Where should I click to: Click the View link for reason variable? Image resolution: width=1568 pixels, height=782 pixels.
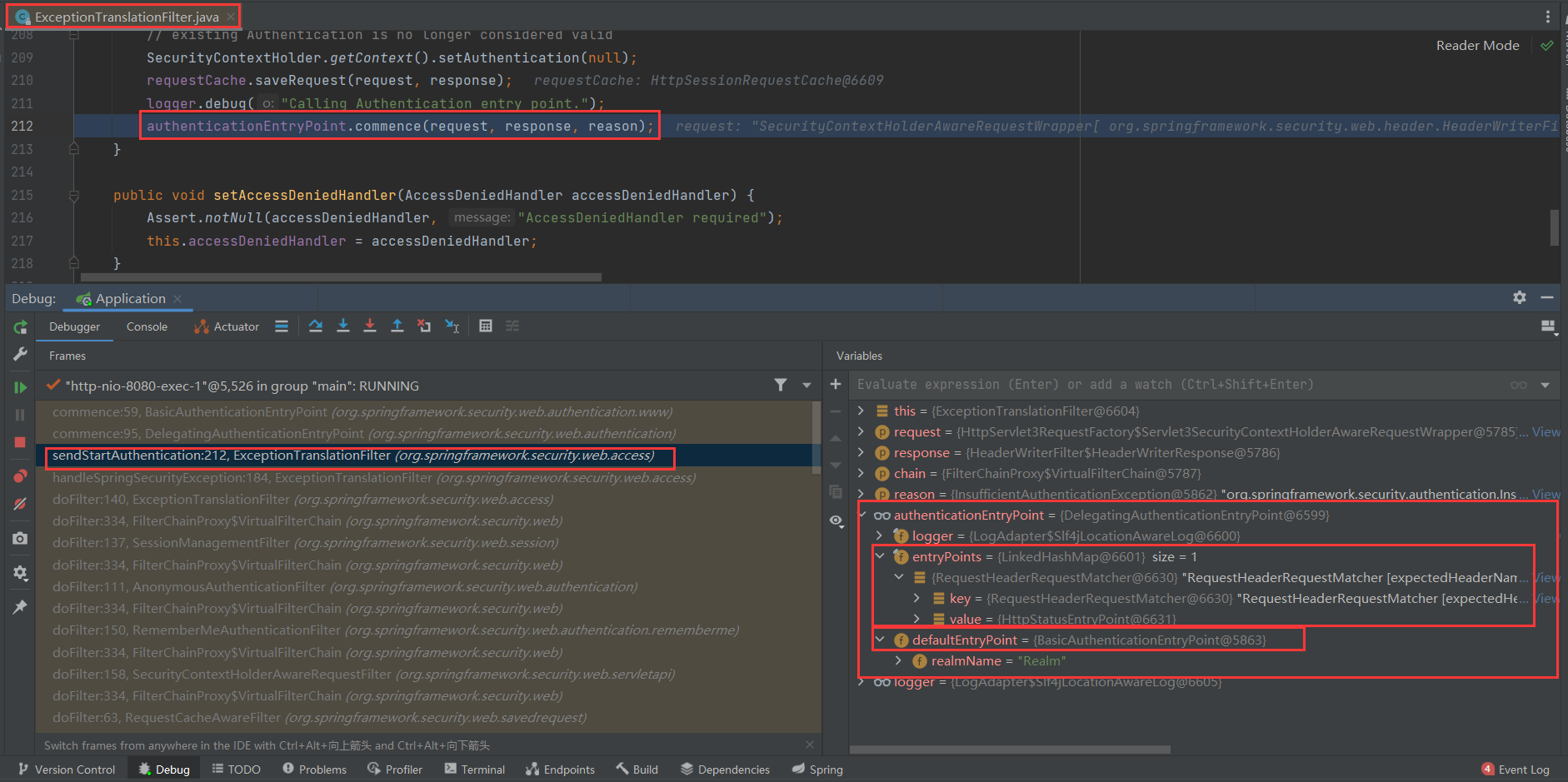click(x=1546, y=494)
